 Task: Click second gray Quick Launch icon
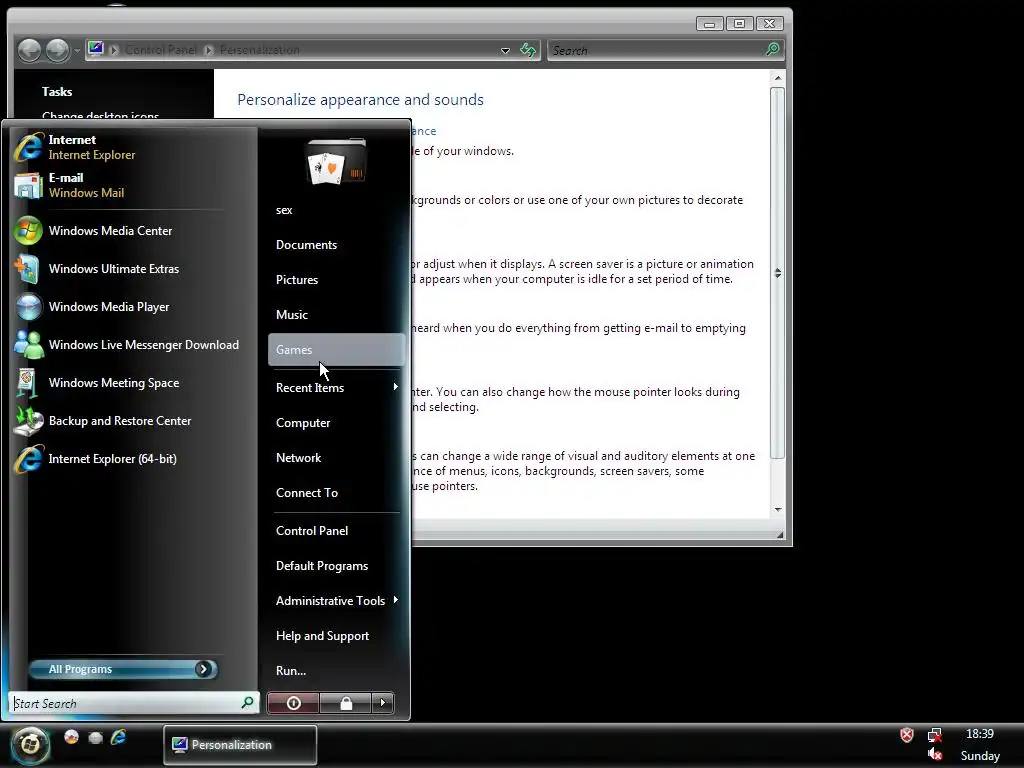[x=95, y=737]
